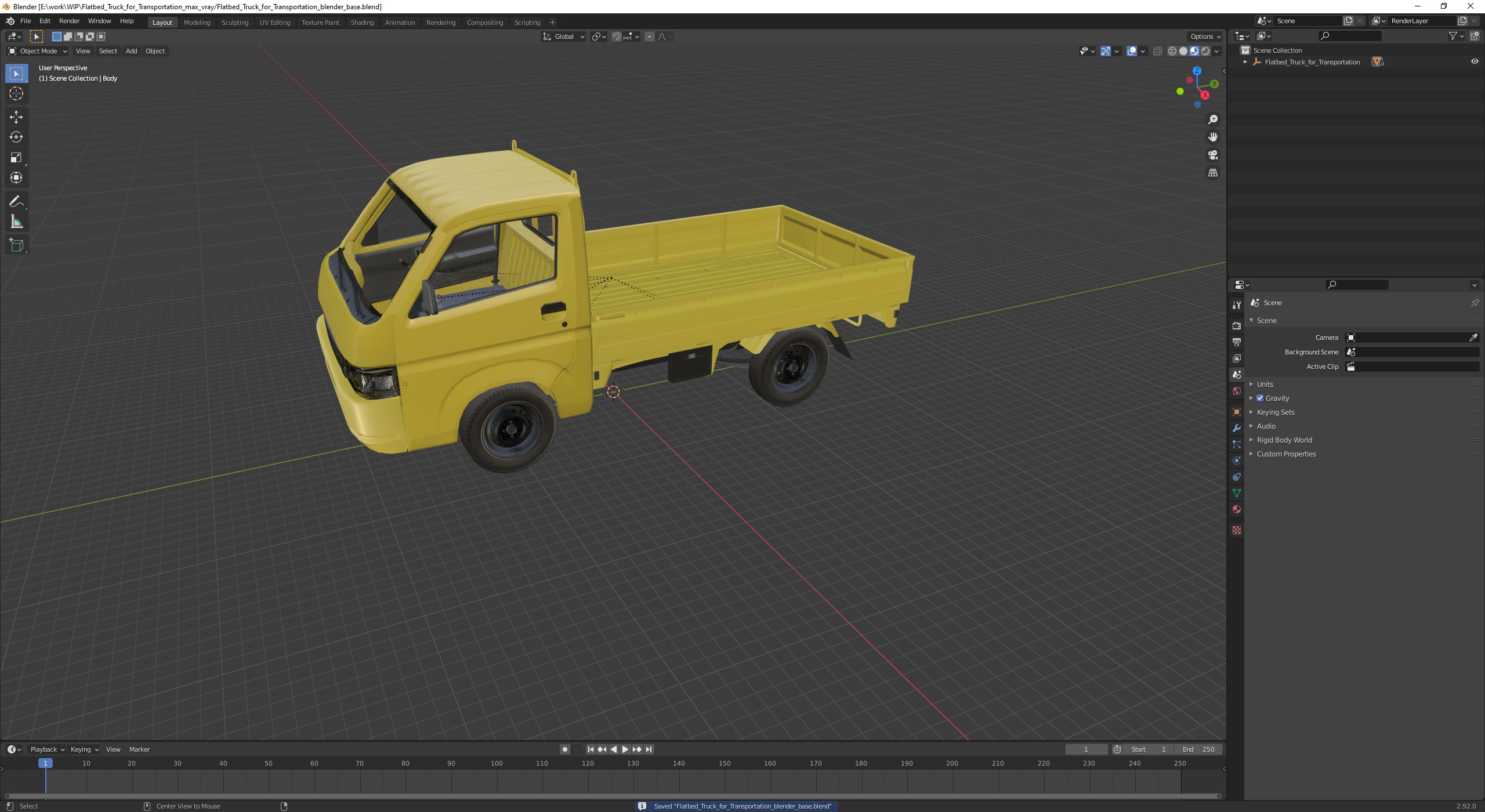The image size is (1485, 812).
Task: Toggle viewport overlays display
Action: [1132, 51]
